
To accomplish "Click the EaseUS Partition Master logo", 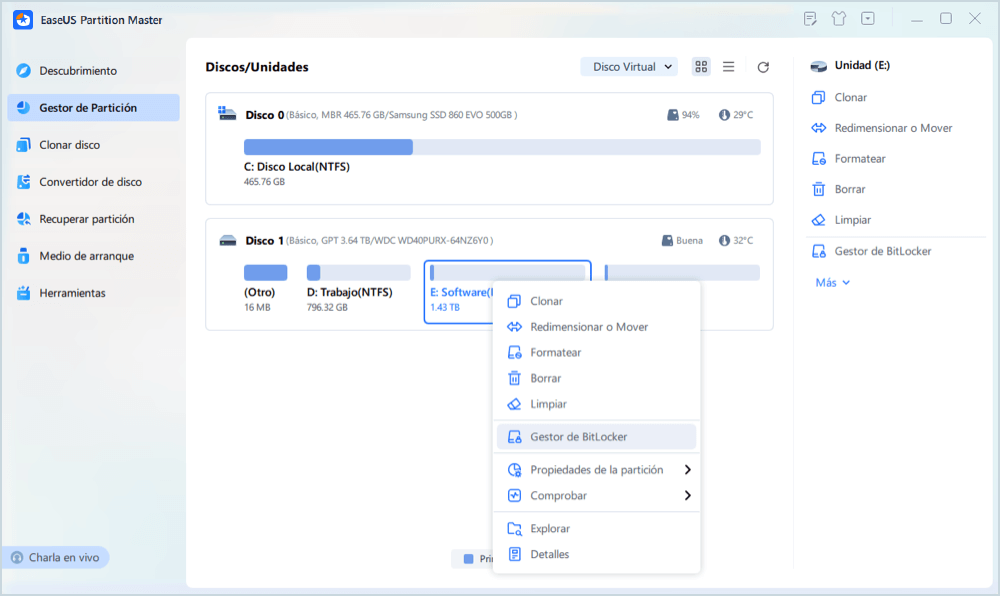I will pos(23,20).
